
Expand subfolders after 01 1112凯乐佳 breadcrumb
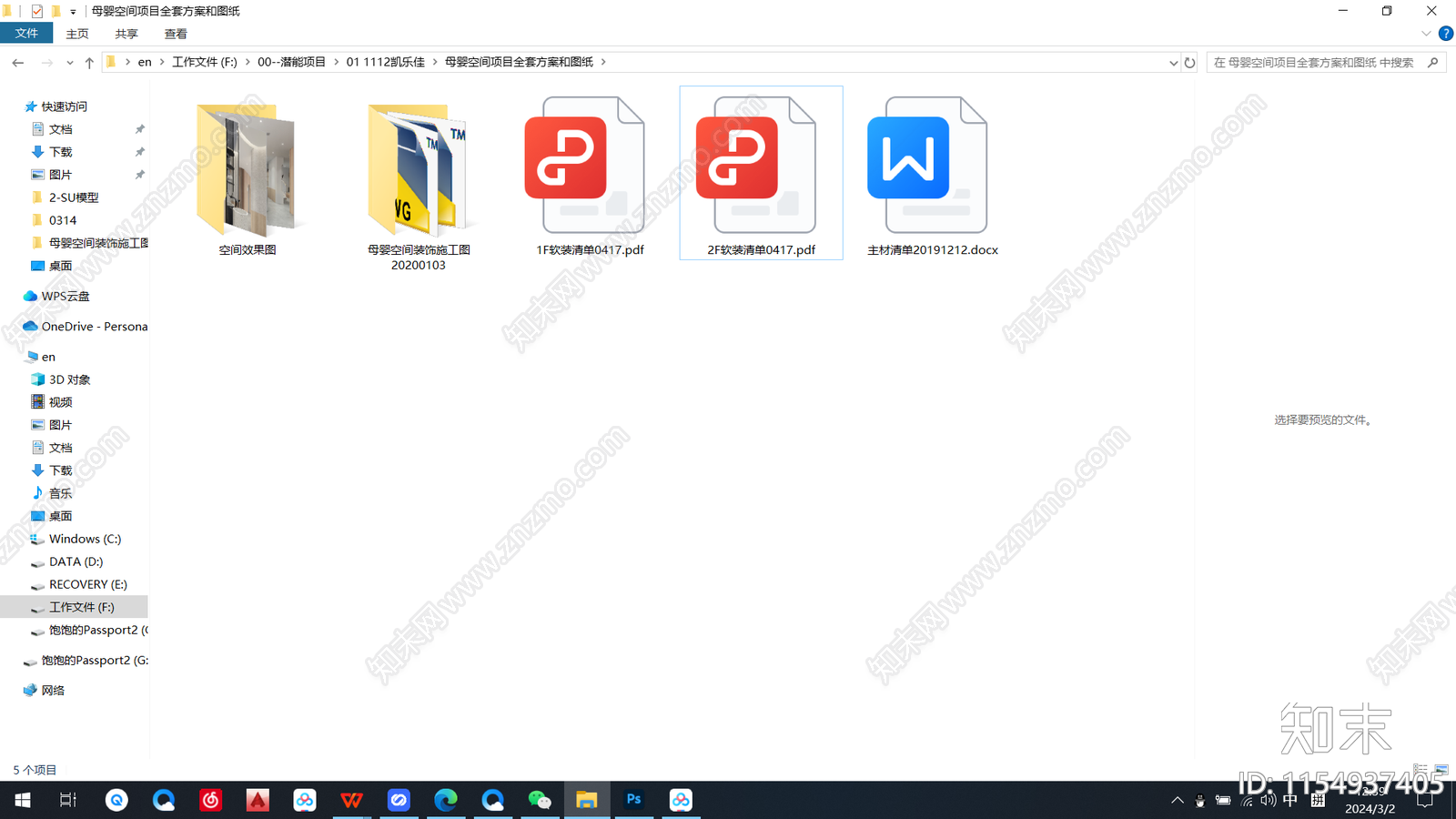point(435,62)
